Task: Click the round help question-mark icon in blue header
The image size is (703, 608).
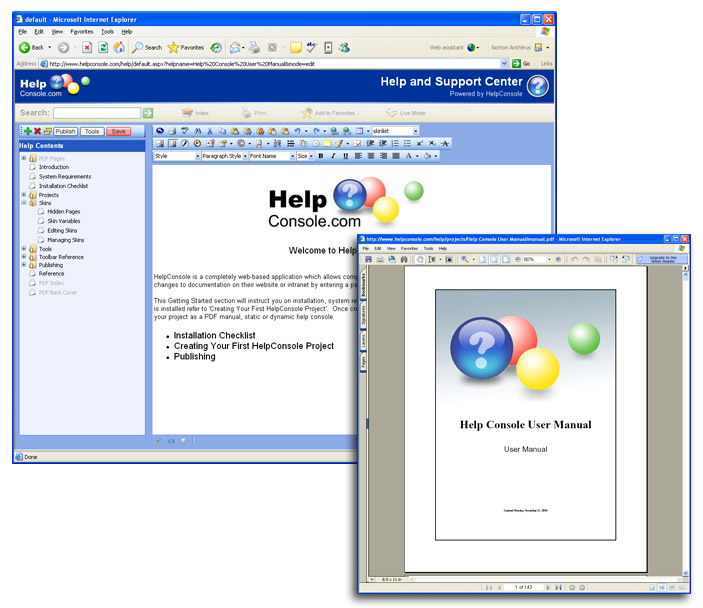Action: coord(538,86)
